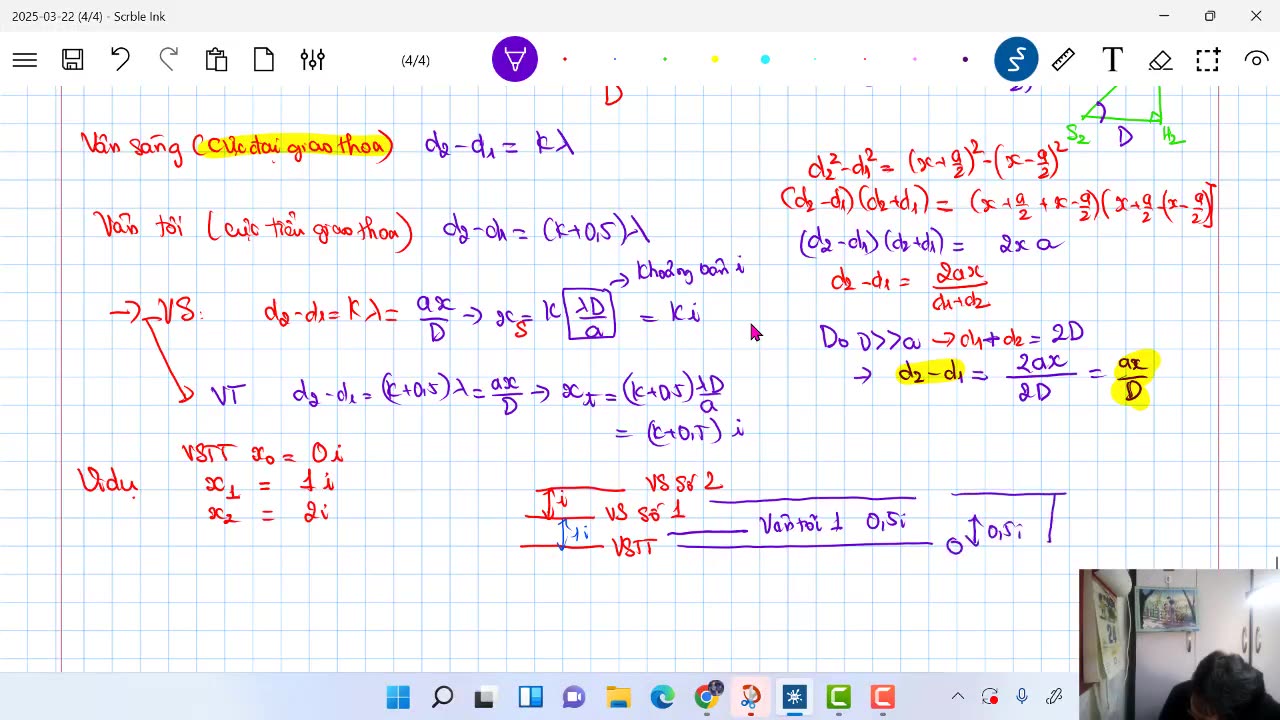Click the webcam video thumbnail
The image size is (1280, 720).
click(1179, 644)
